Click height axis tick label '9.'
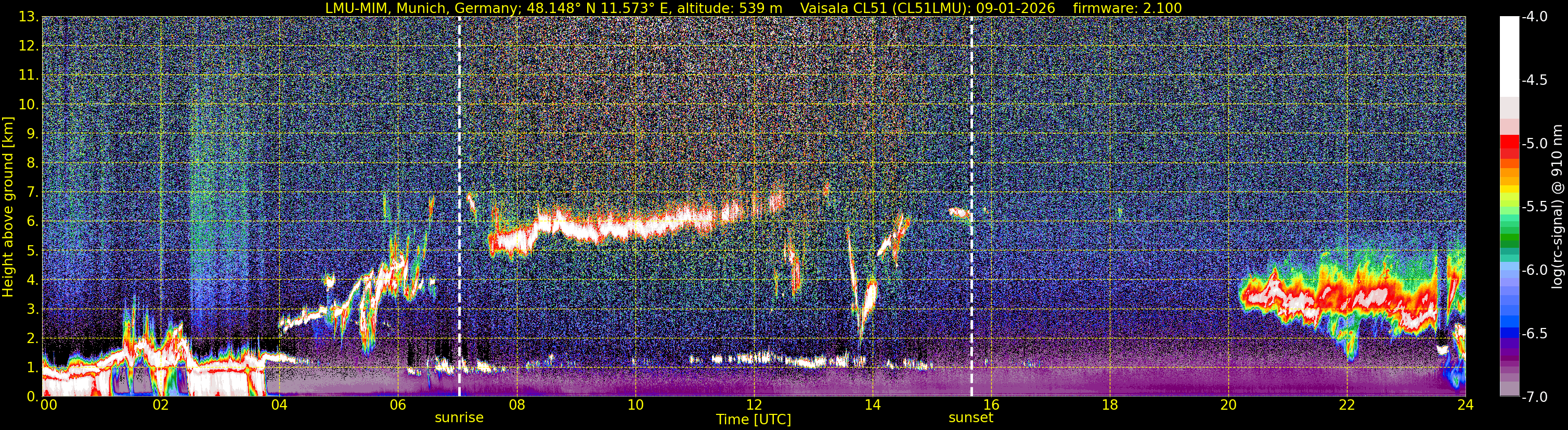Image resolution: width=1568 pixels, height=430 pixels. [33, 134]
